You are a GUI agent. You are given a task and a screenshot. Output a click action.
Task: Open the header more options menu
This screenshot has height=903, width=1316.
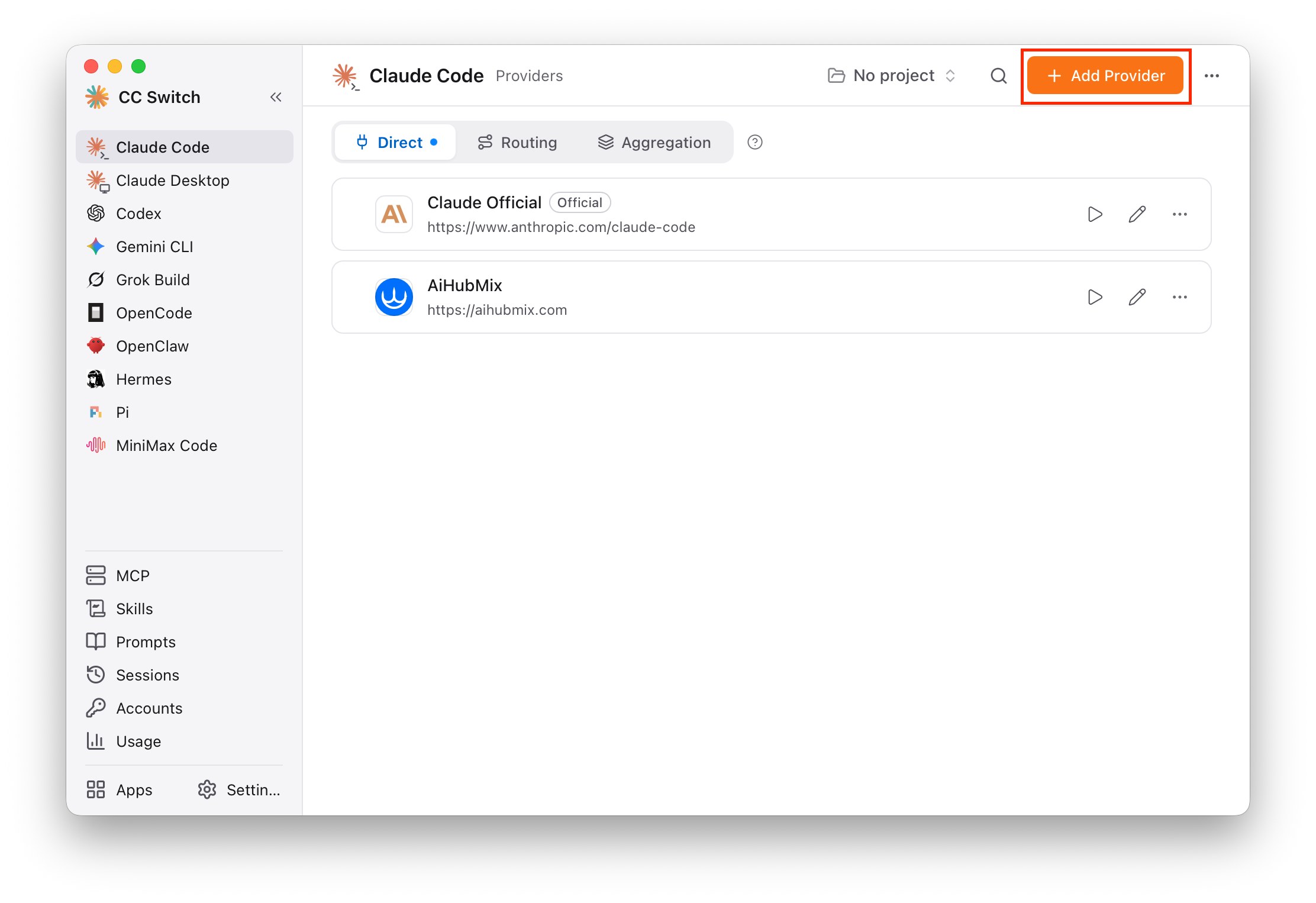pyautogui.click(x=1212, y=76)
